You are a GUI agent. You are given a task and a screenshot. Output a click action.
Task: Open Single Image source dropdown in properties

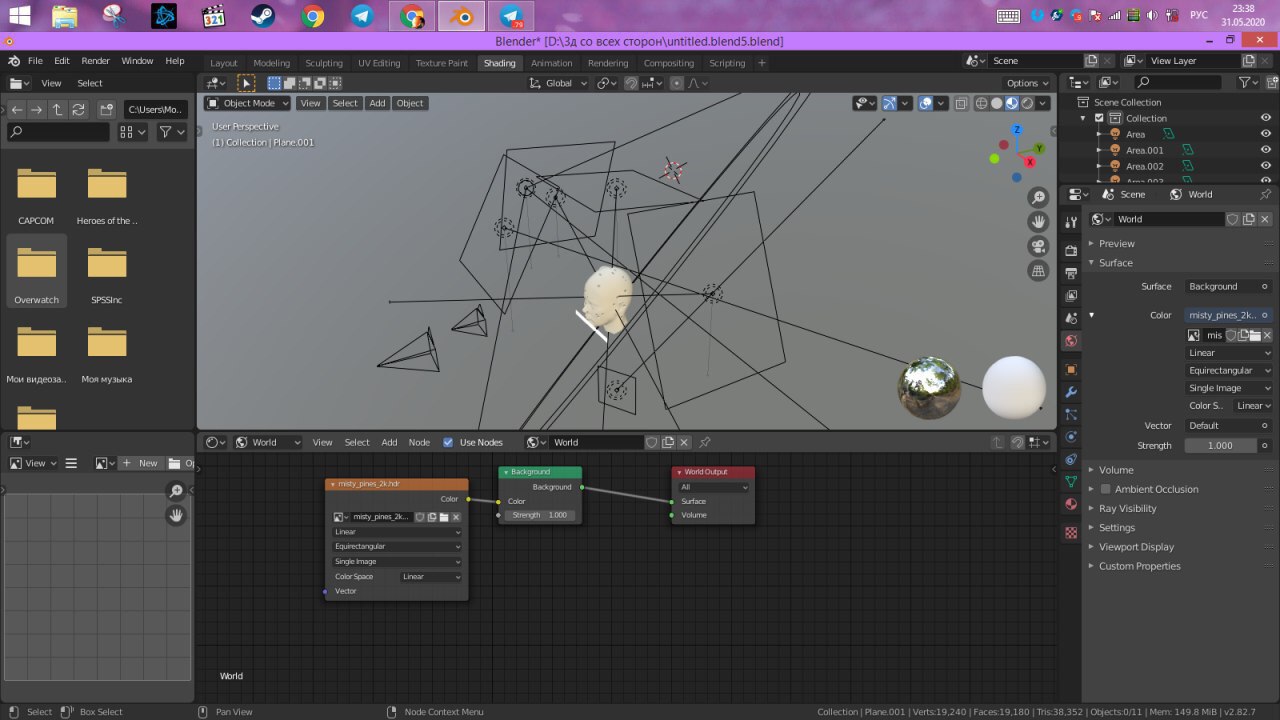click(1229, 388)
